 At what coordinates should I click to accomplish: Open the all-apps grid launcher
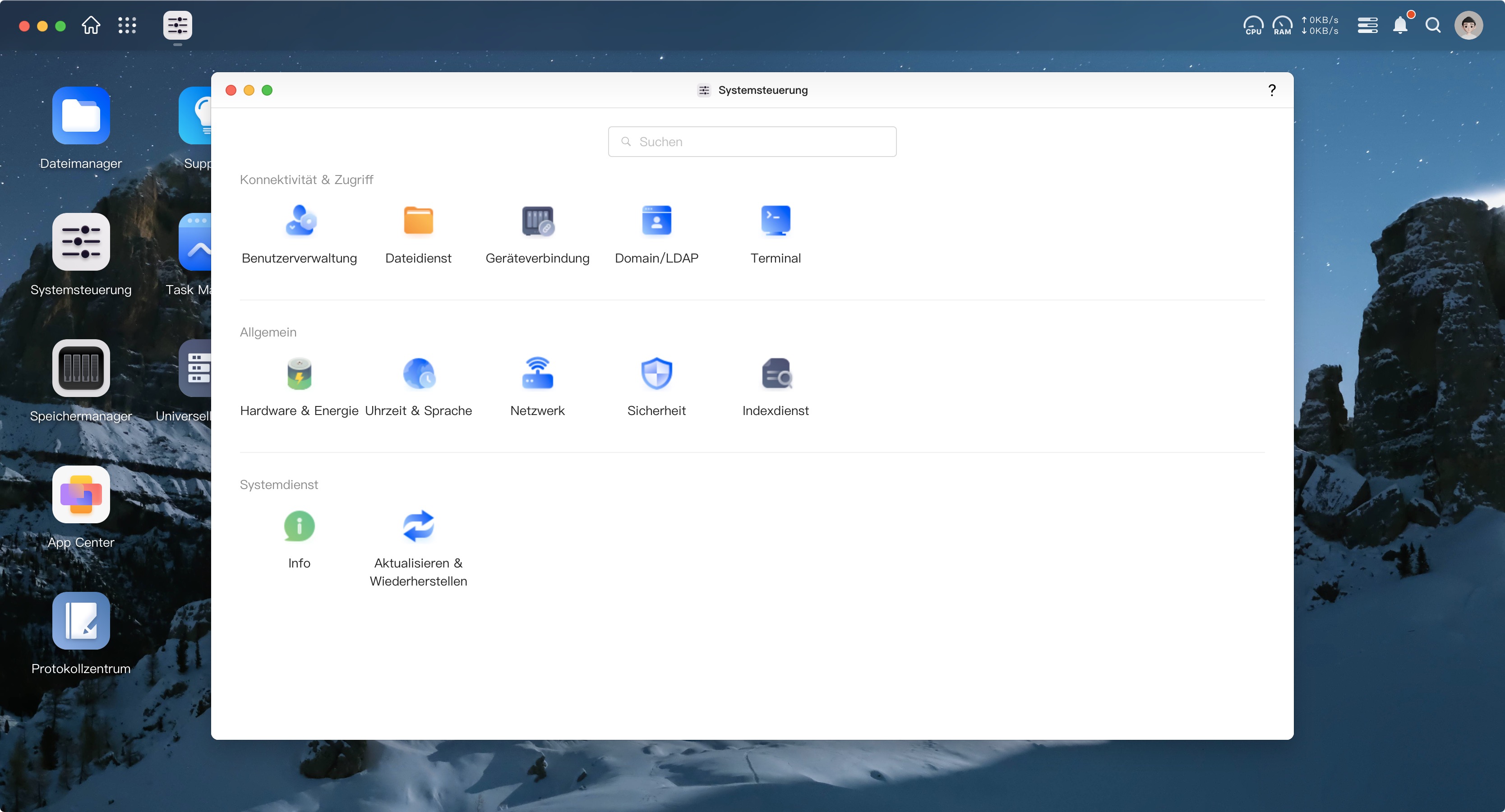(x=127, y=26)
